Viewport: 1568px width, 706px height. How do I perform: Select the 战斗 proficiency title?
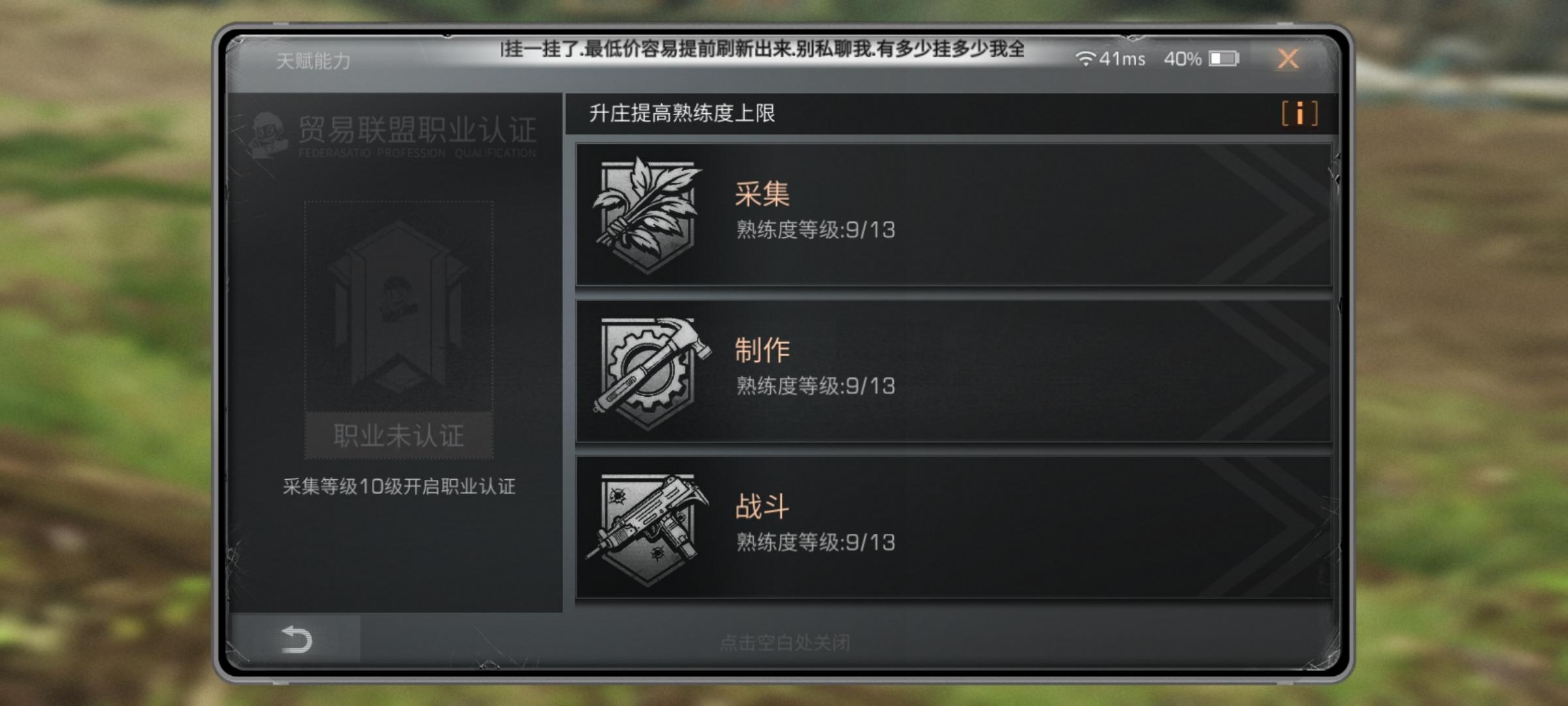(762, 506)
